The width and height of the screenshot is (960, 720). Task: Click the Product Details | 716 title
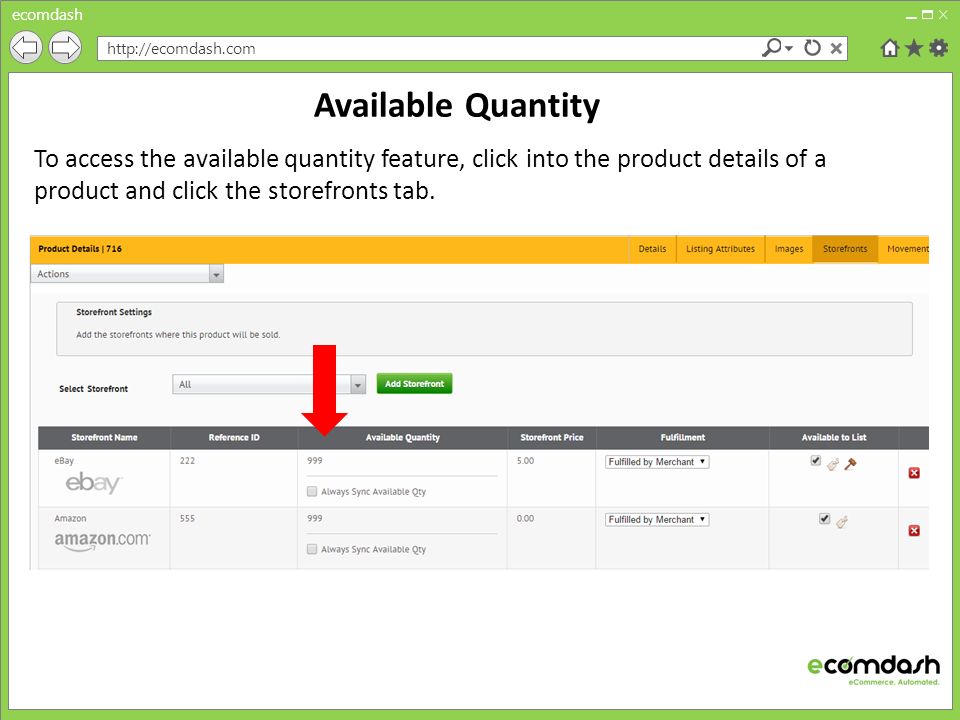tap(80, 249)
